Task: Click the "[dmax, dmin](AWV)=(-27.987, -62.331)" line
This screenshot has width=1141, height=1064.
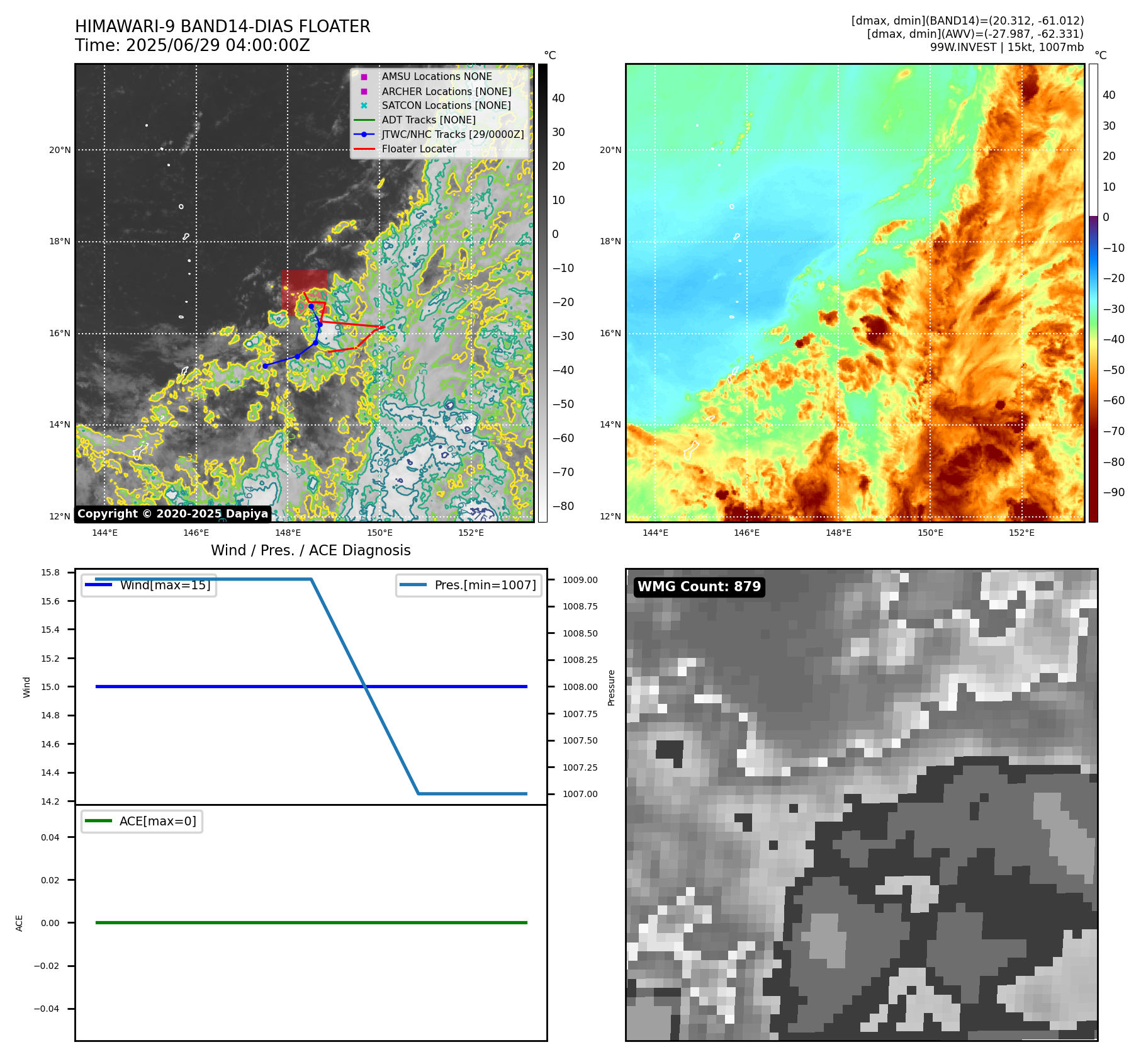Action: tap(975, 34)
